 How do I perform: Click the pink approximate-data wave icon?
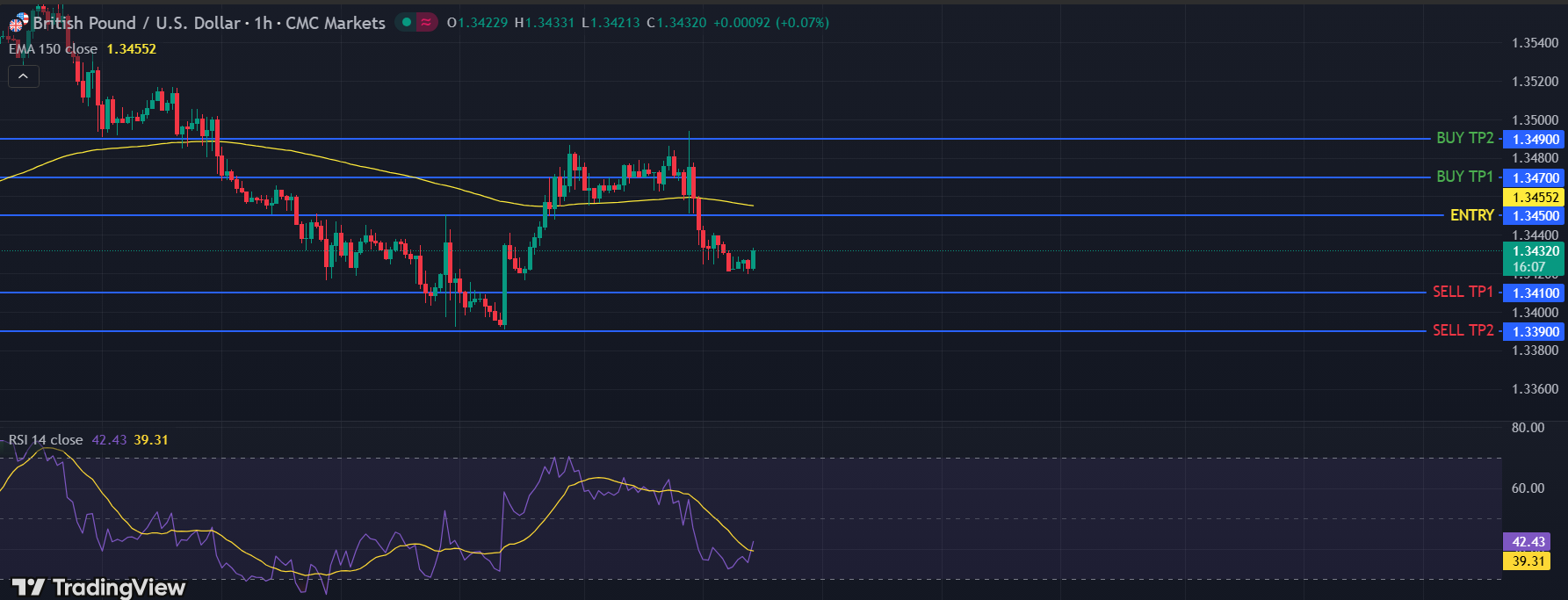tap(426, 23)
